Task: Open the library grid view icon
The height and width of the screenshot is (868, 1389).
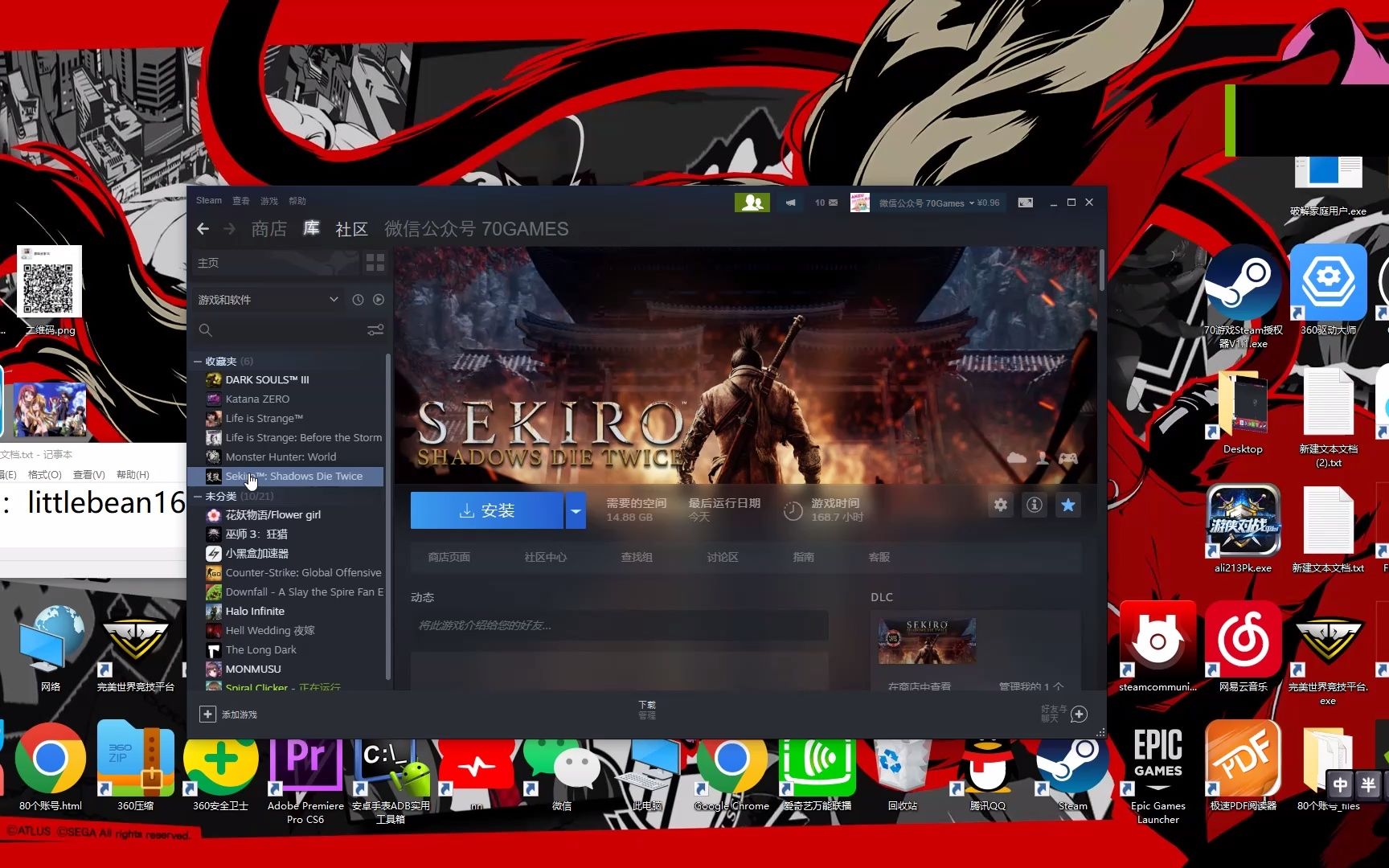Action: 375,262
